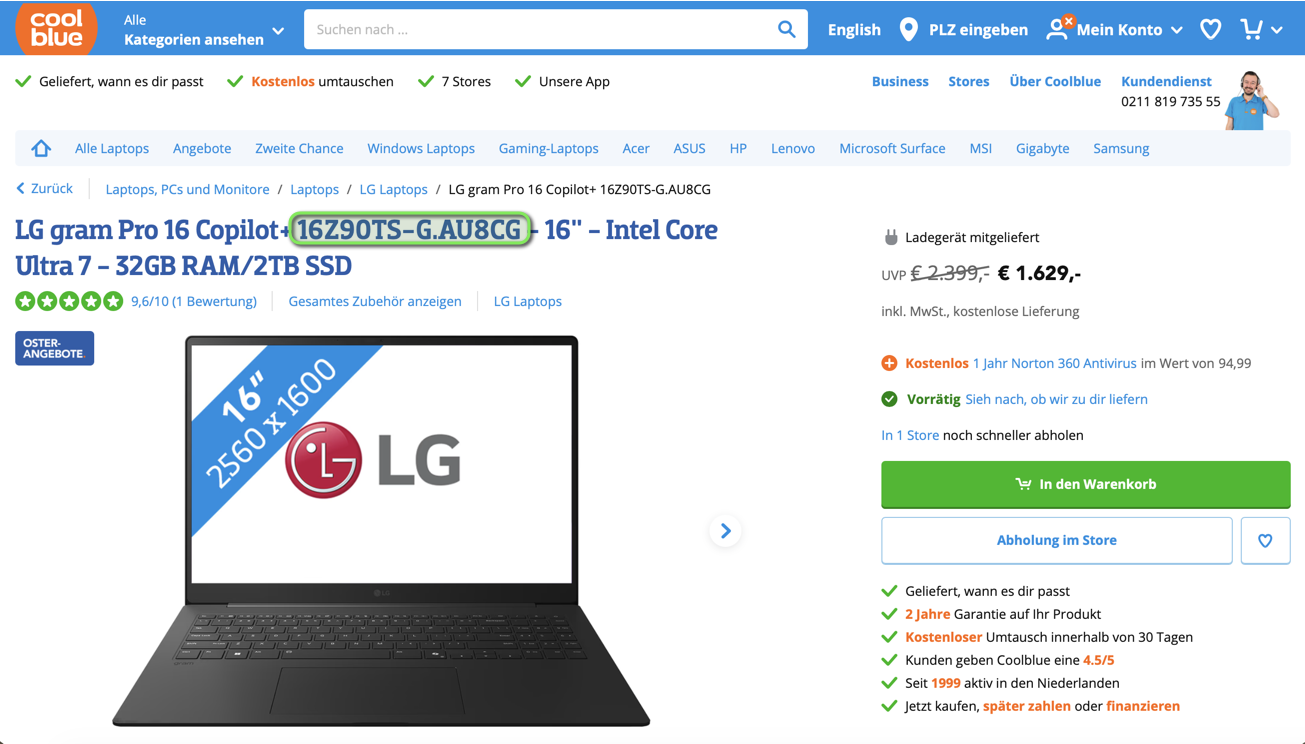Go back via Zurück link
Viewport: 1305px width, 744px height.
click(44, 188)
